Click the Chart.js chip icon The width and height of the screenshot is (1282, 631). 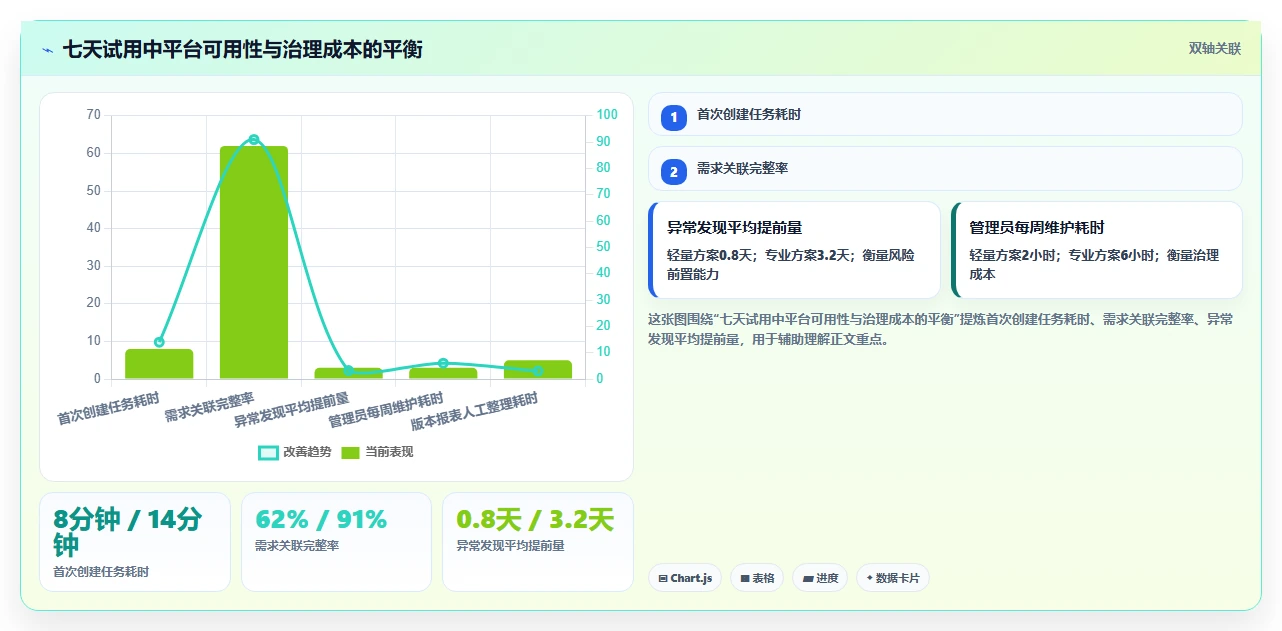663,578
